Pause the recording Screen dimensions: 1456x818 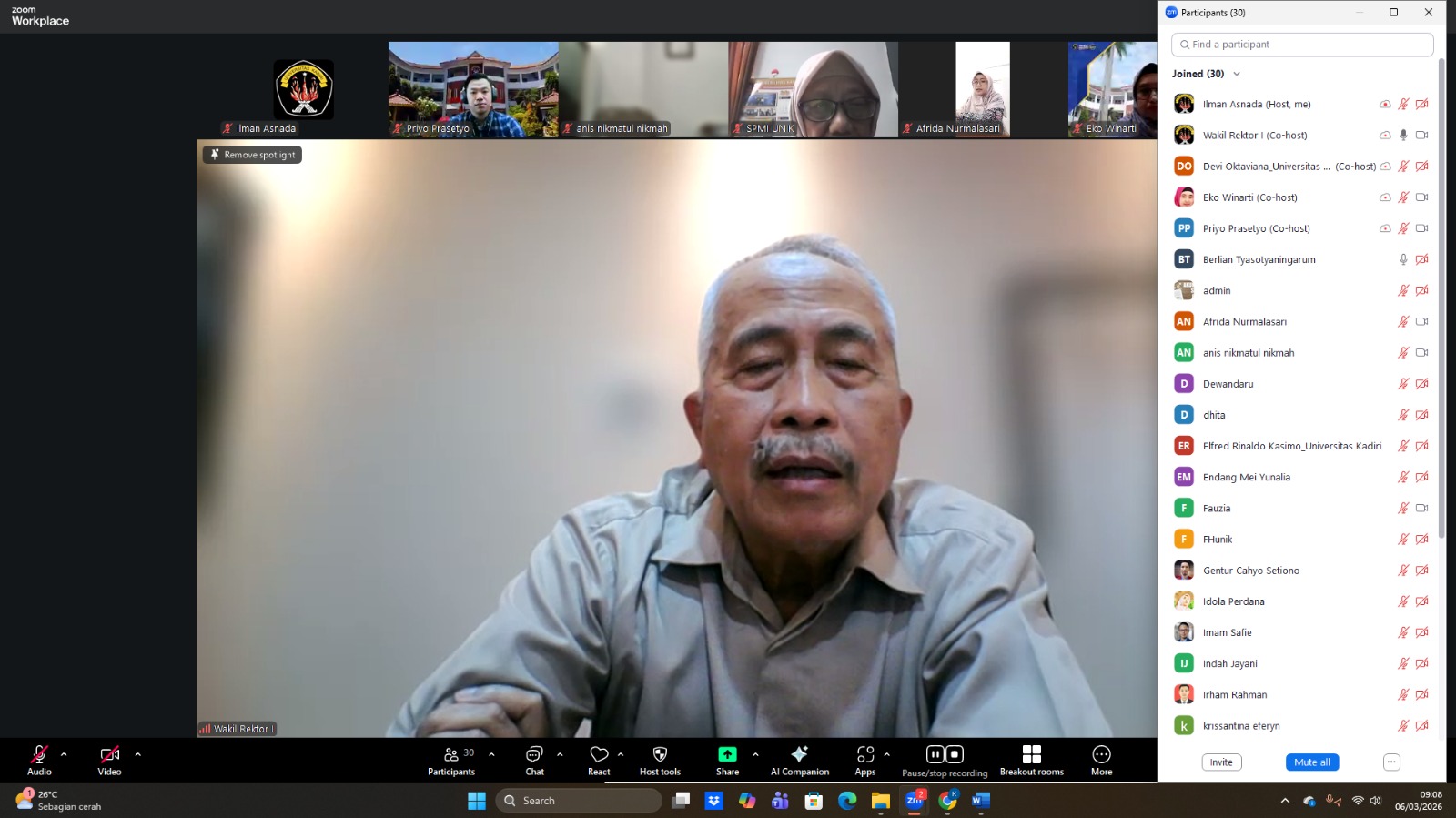935,754
